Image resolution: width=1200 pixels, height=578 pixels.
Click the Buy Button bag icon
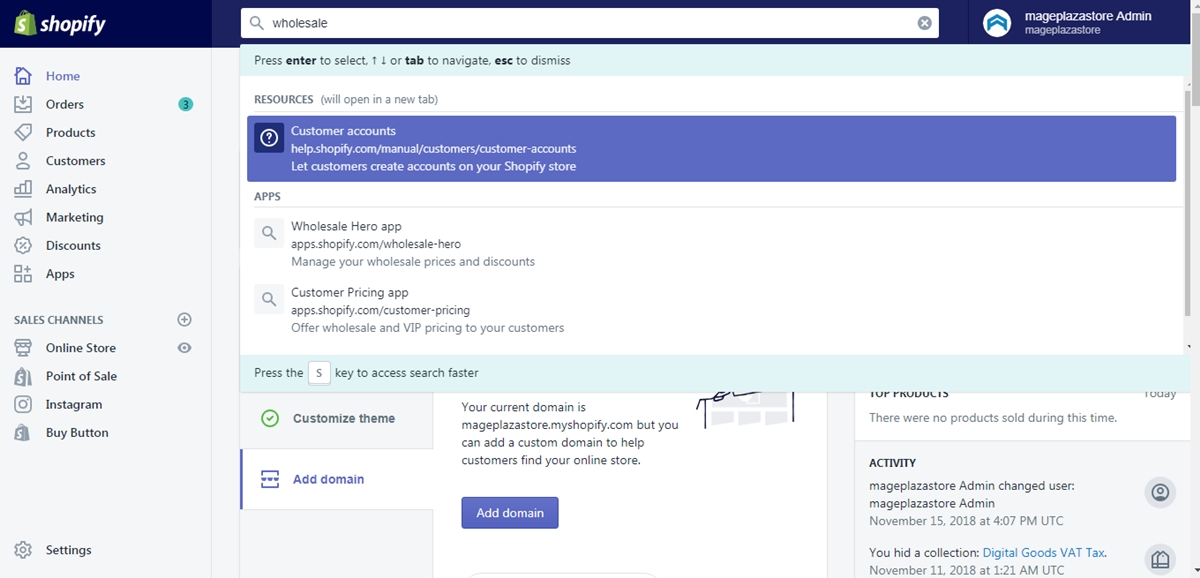tap(23, 433)
